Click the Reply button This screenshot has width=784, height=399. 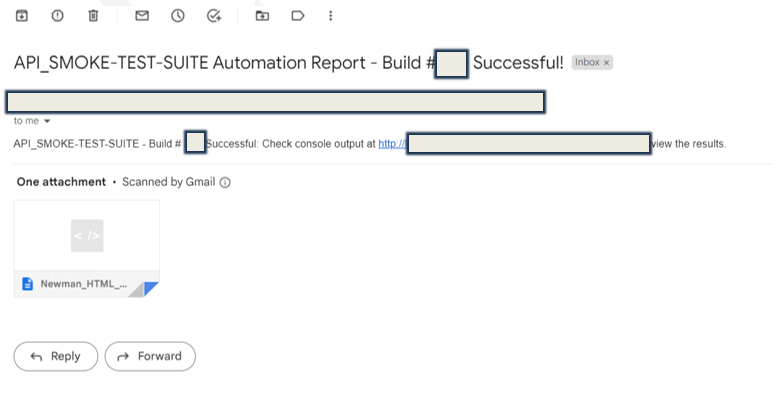[56, 356]
